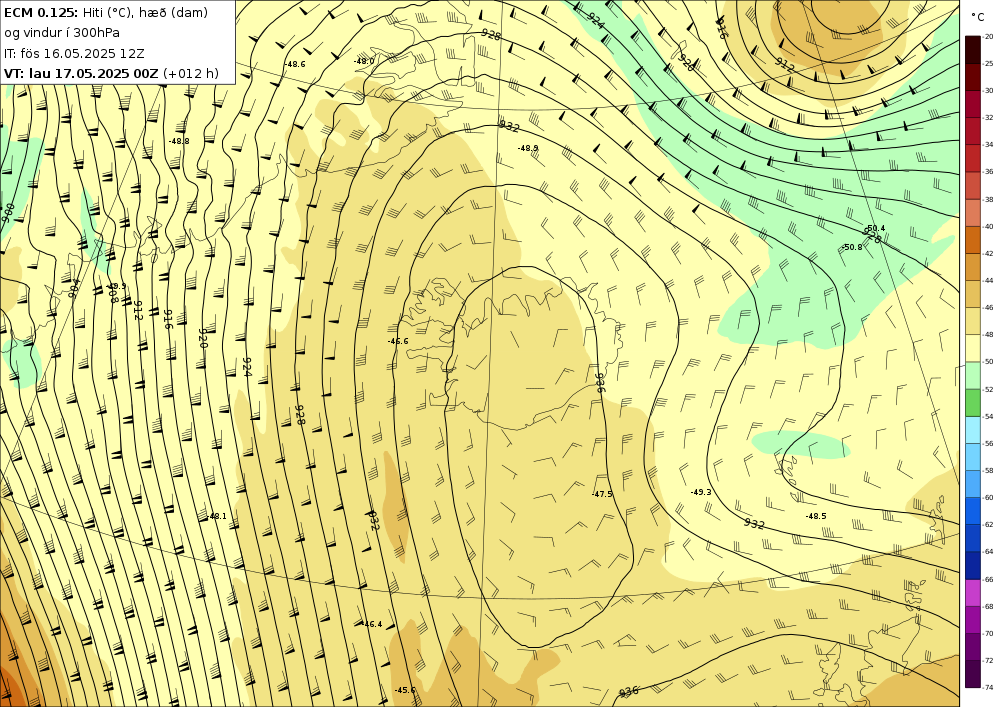The height and width of the screenshot is (707, 1000).
Task: Click the -46.4 temperature label
Action: (x=372, y=624)
